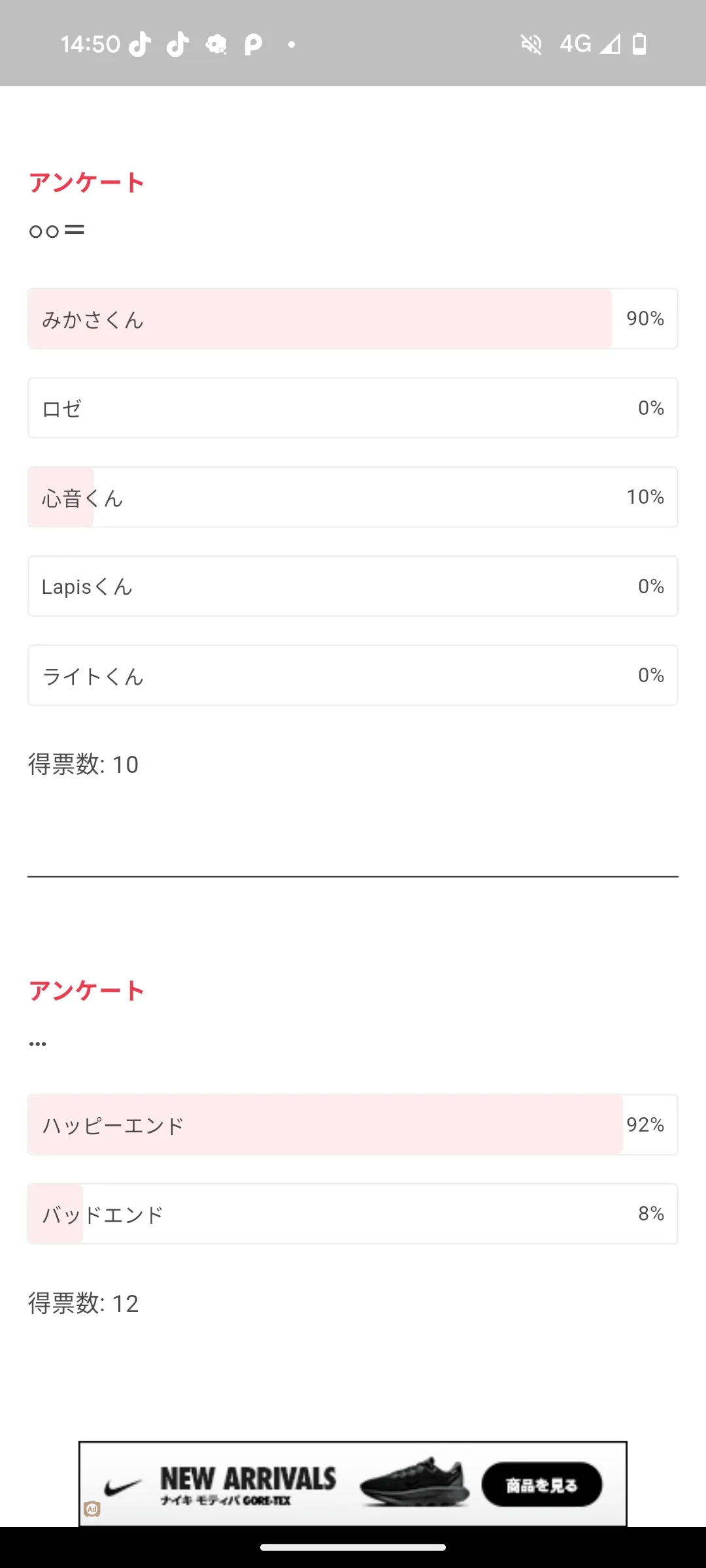Tap the leftmost TikTok notification icon
The width and height of the screenshot is (706, 1568).
140,44
